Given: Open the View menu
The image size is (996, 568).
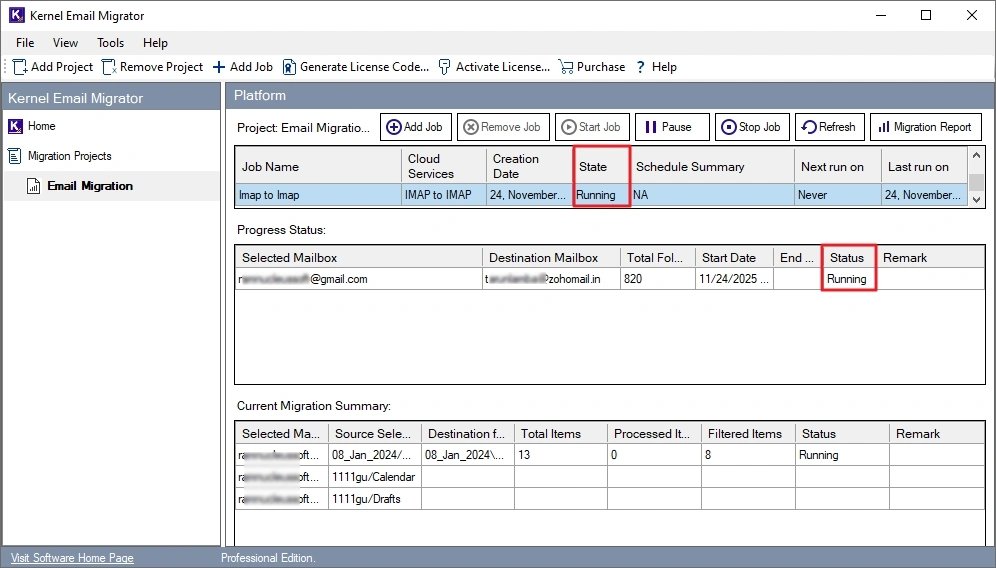Looking at the screenshot, I should coord(65,43).
